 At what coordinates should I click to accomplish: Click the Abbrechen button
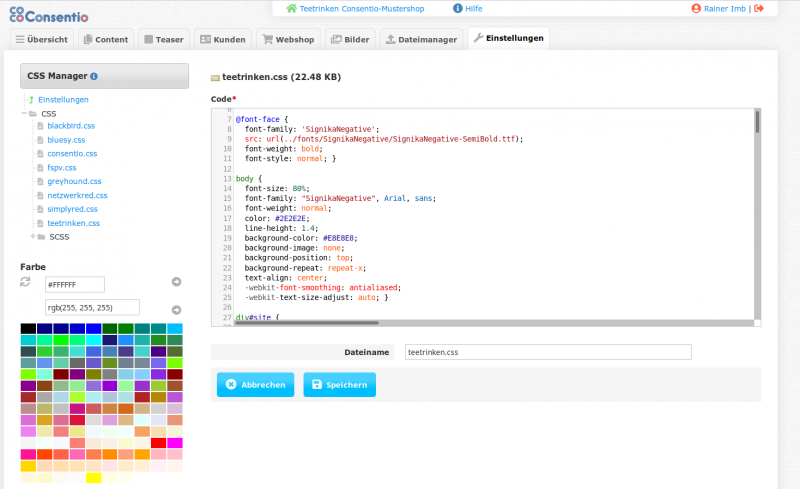pos(256,385)
